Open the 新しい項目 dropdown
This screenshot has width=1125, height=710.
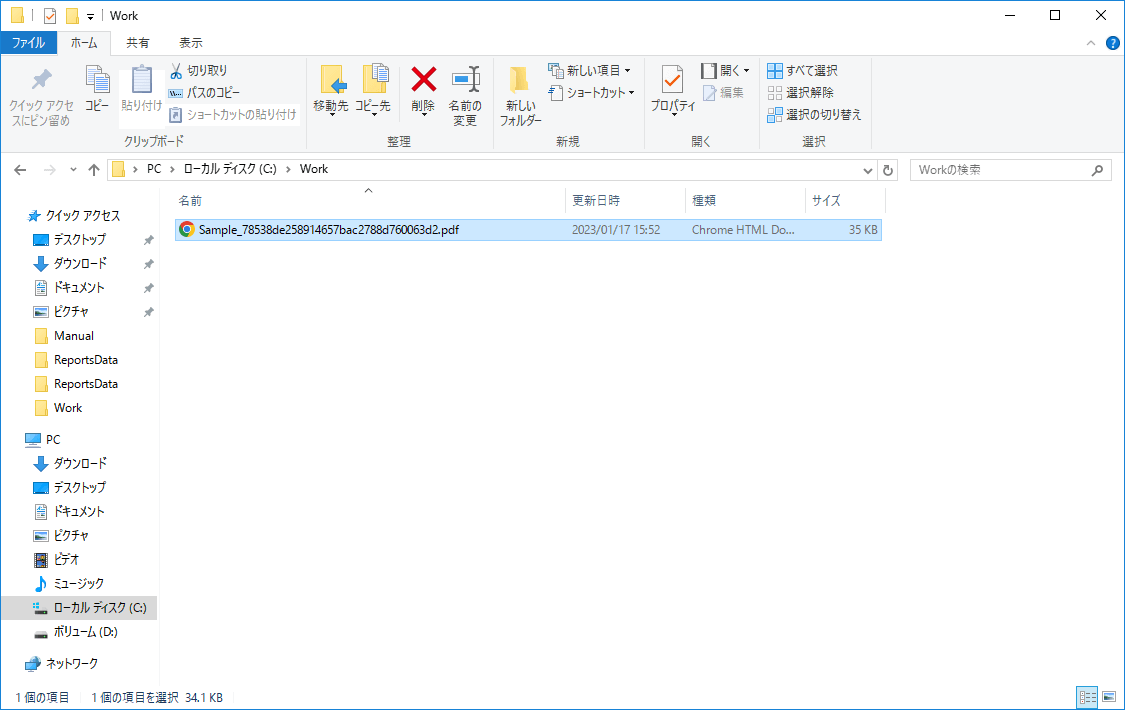(590, 70)
